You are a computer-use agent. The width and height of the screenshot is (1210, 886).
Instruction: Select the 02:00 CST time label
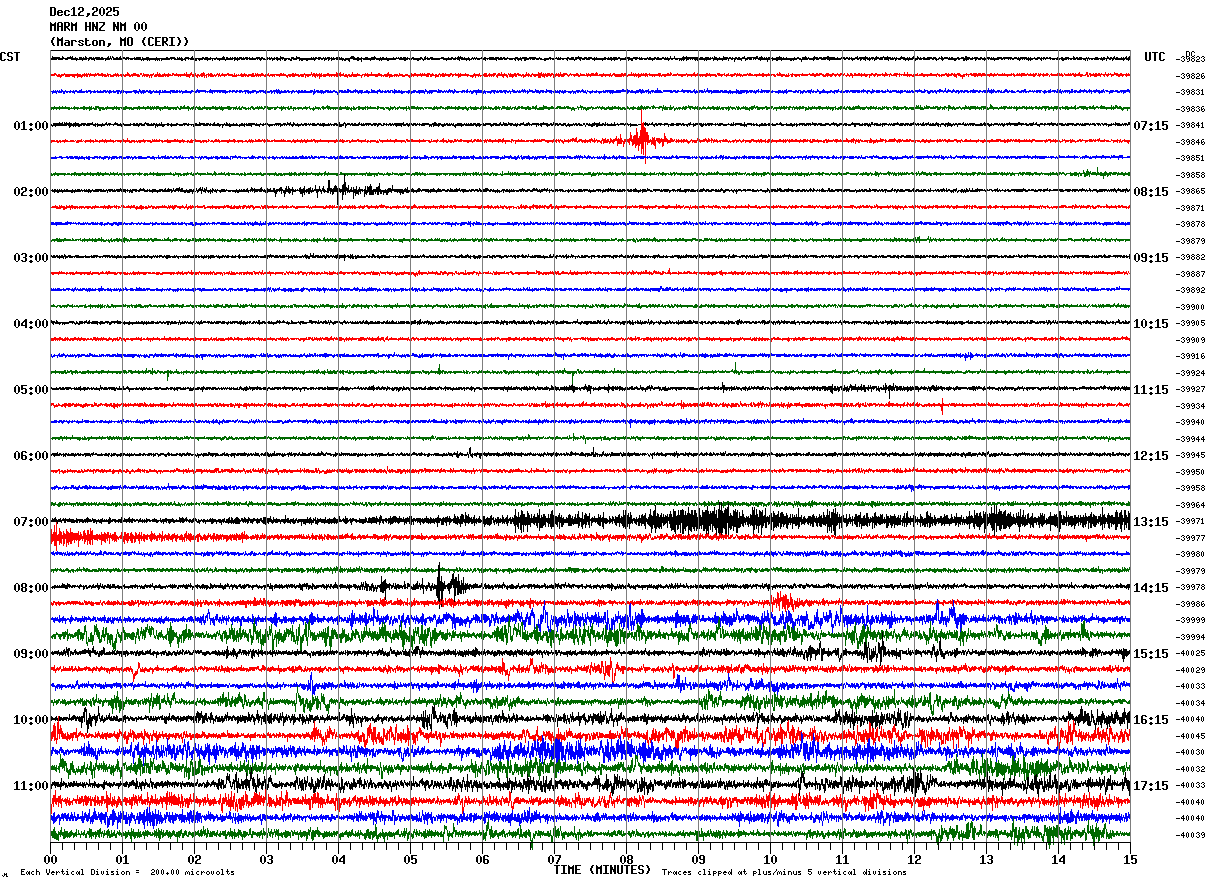[x=30, y=192]
